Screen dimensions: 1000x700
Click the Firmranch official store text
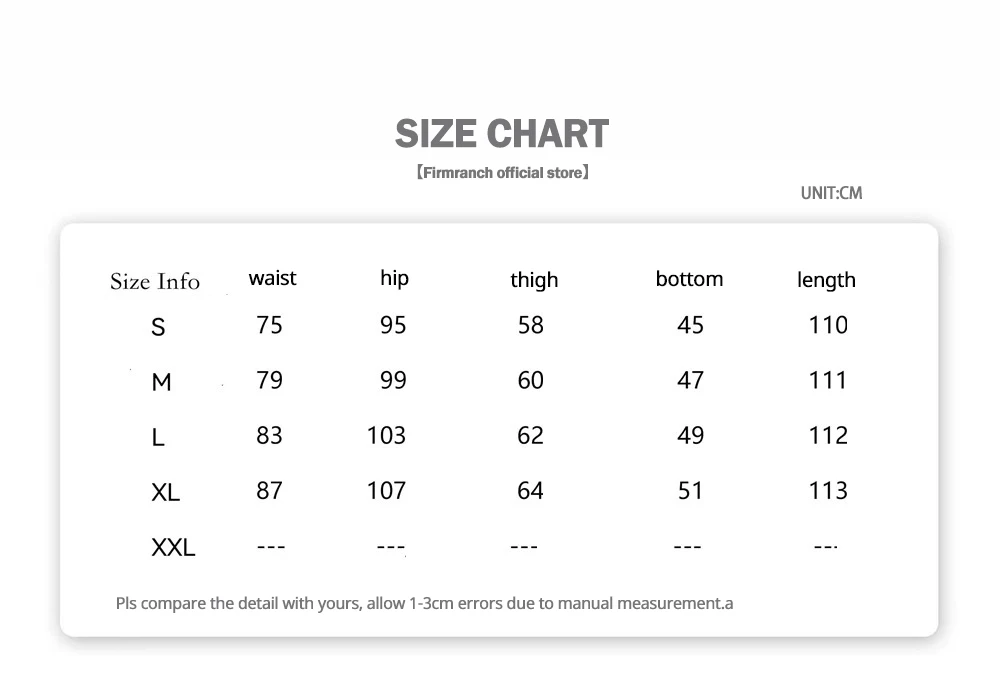(502, 173)
